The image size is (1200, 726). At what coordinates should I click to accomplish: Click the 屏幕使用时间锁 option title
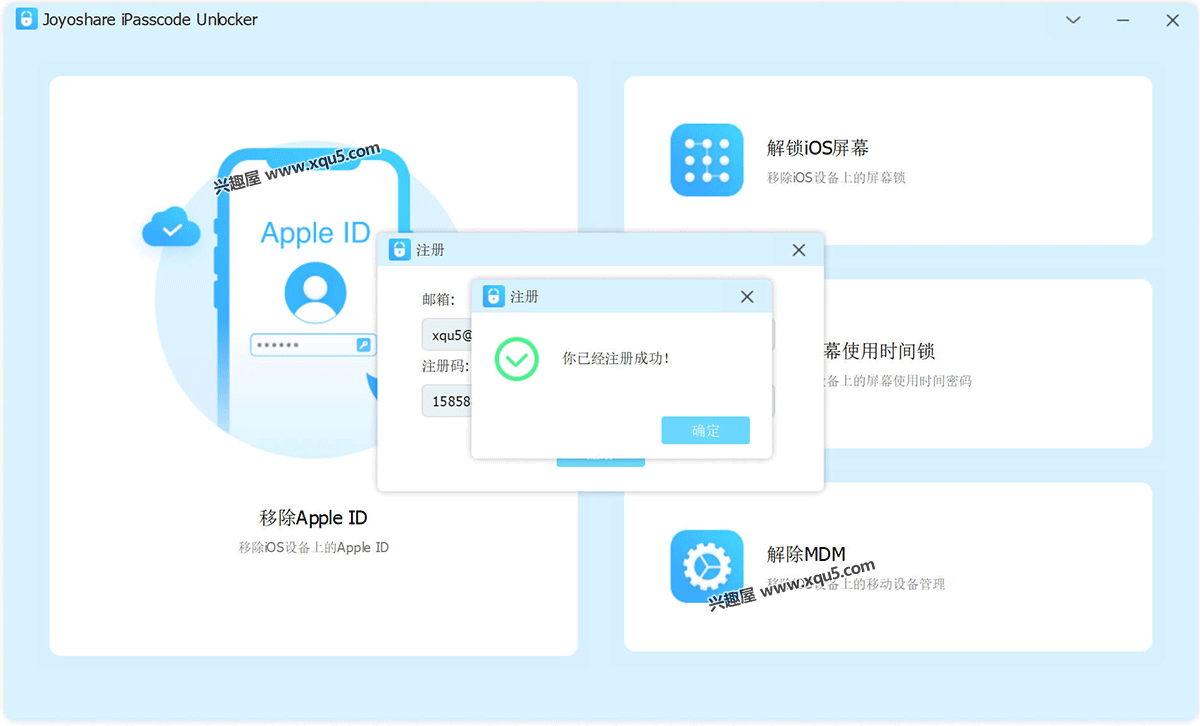click(878, 351)
